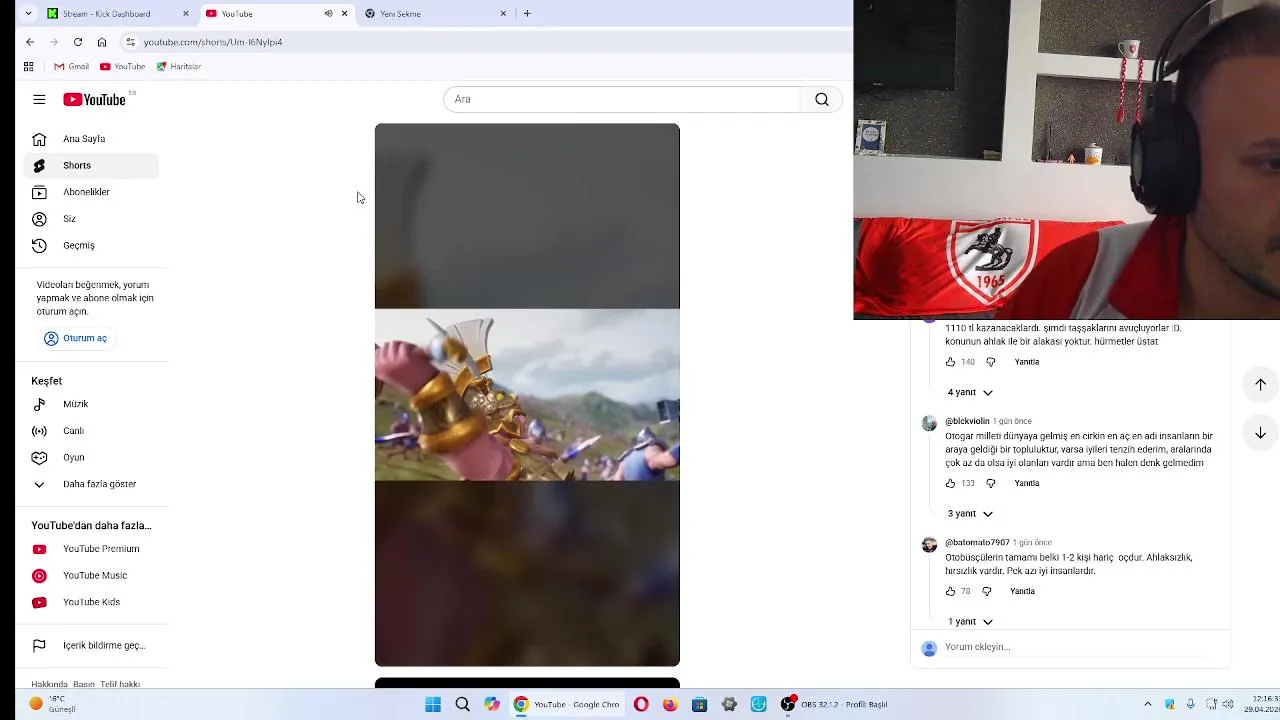The height and width of the screenshot is (720, 1280).
Task: Expand the 4 yanıt replies
Action: 970,392
